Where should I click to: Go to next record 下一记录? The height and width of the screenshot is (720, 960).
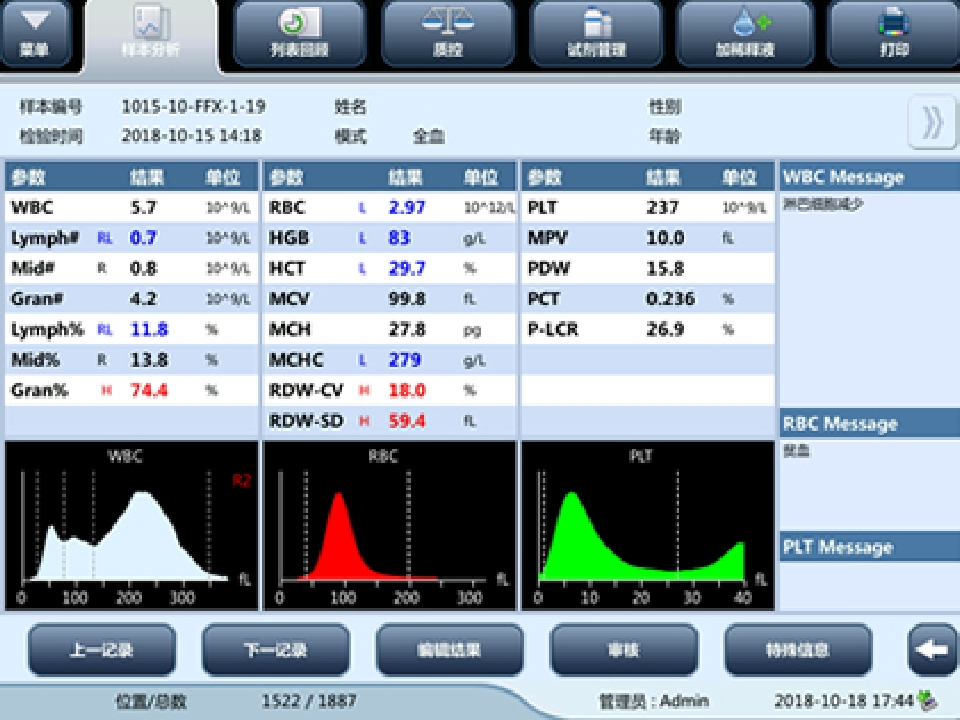pyautogui.click(x=276, y=650)
